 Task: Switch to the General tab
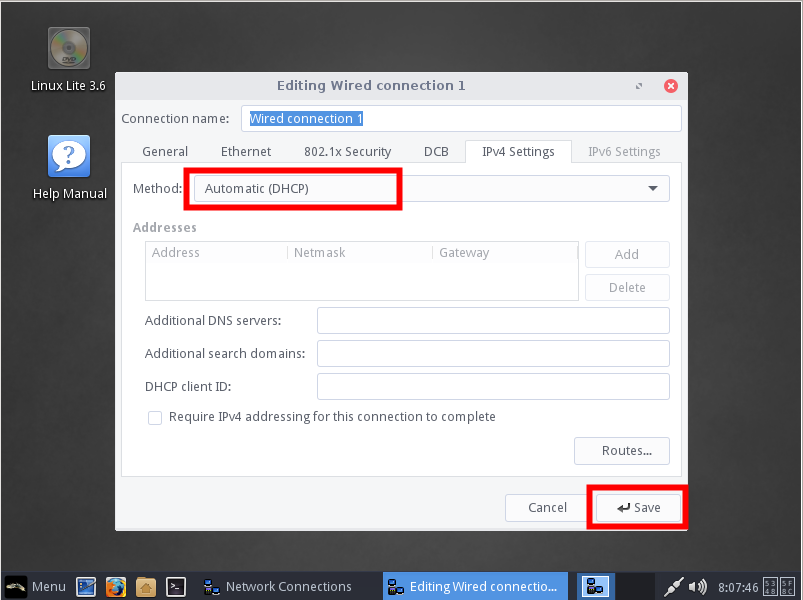[165, 152]
